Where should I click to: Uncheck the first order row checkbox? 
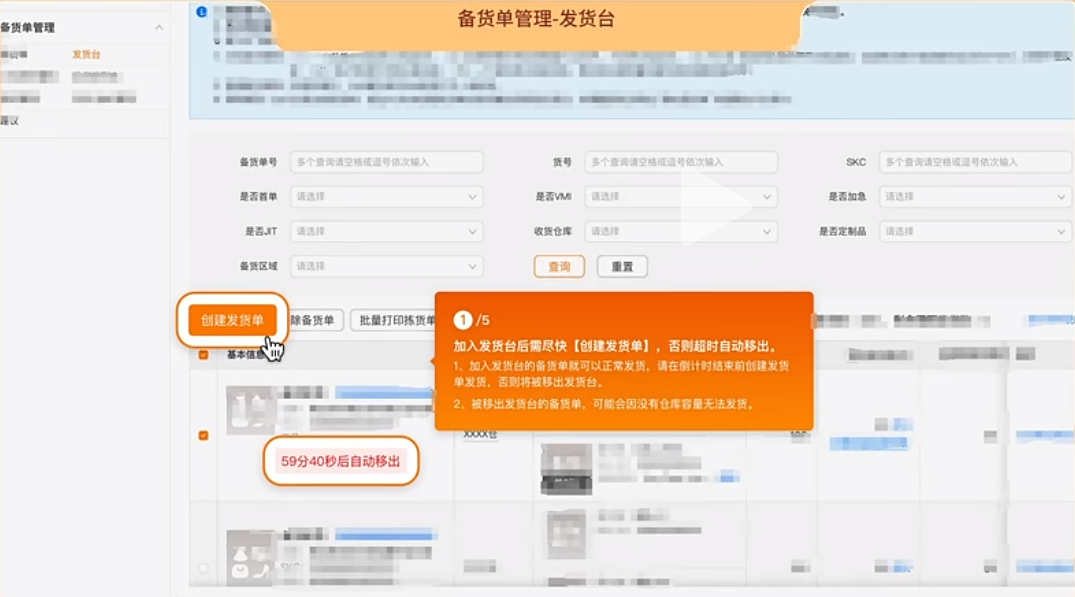point(204,435)
